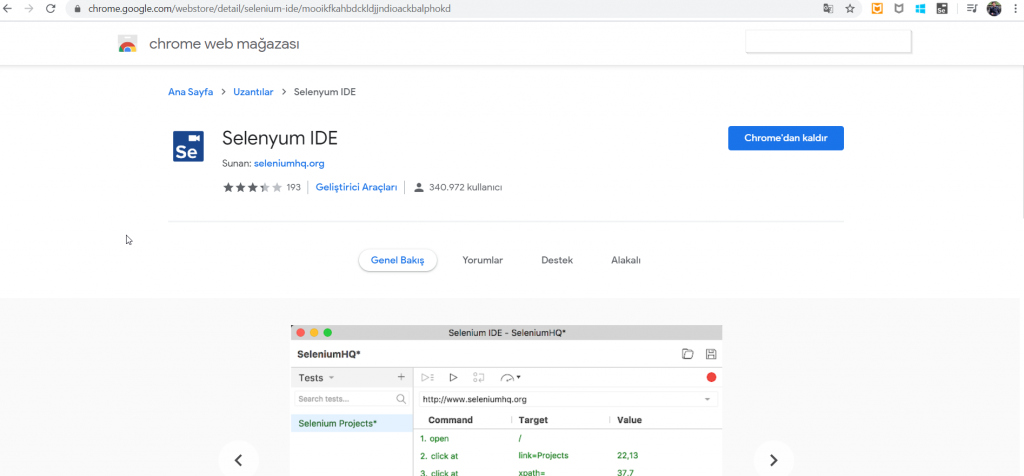Open the 'Destek' tab
Viewport: 1024px width, 476px height.
pos(557,260)
